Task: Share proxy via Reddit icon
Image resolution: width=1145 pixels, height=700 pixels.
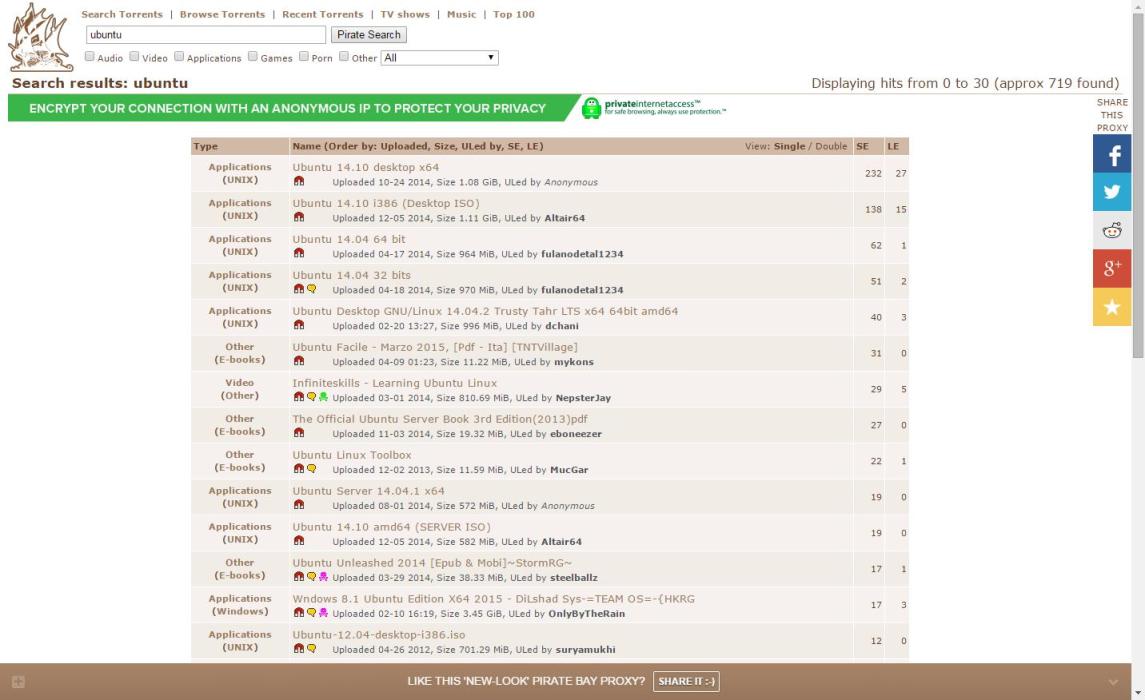Action: coord(1111,231)
